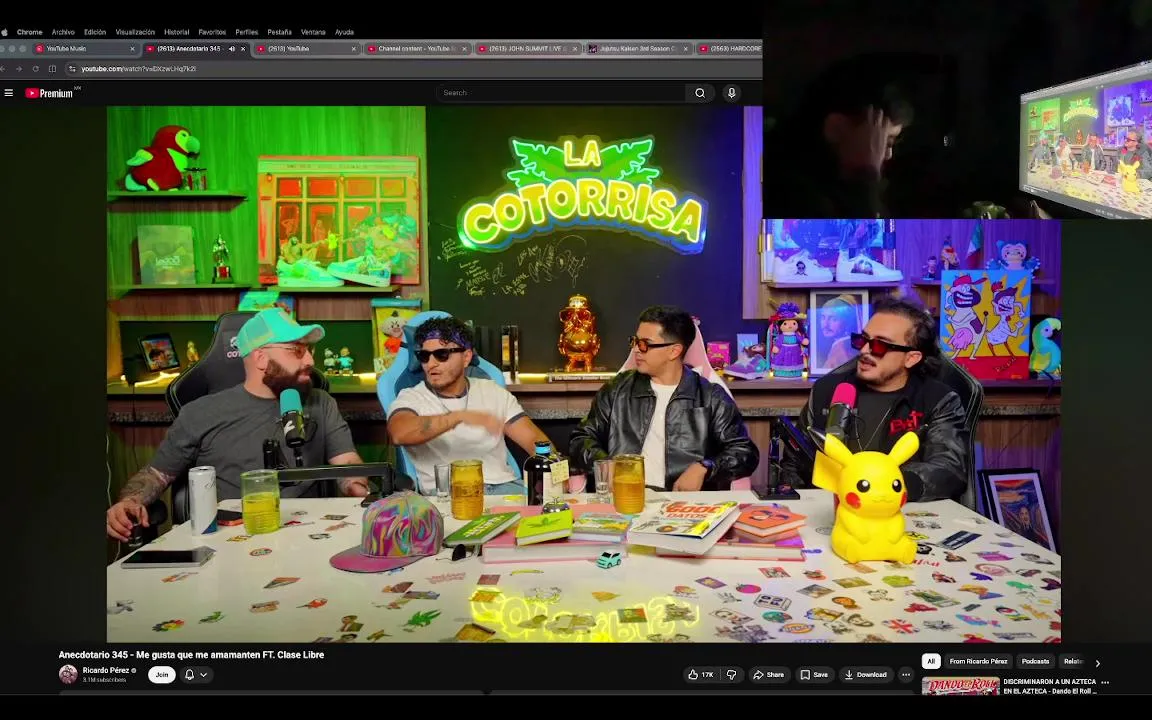1152x720 pixels.
Task: Switch to (2563) HARDCORE tab
Action: [729, 48]
